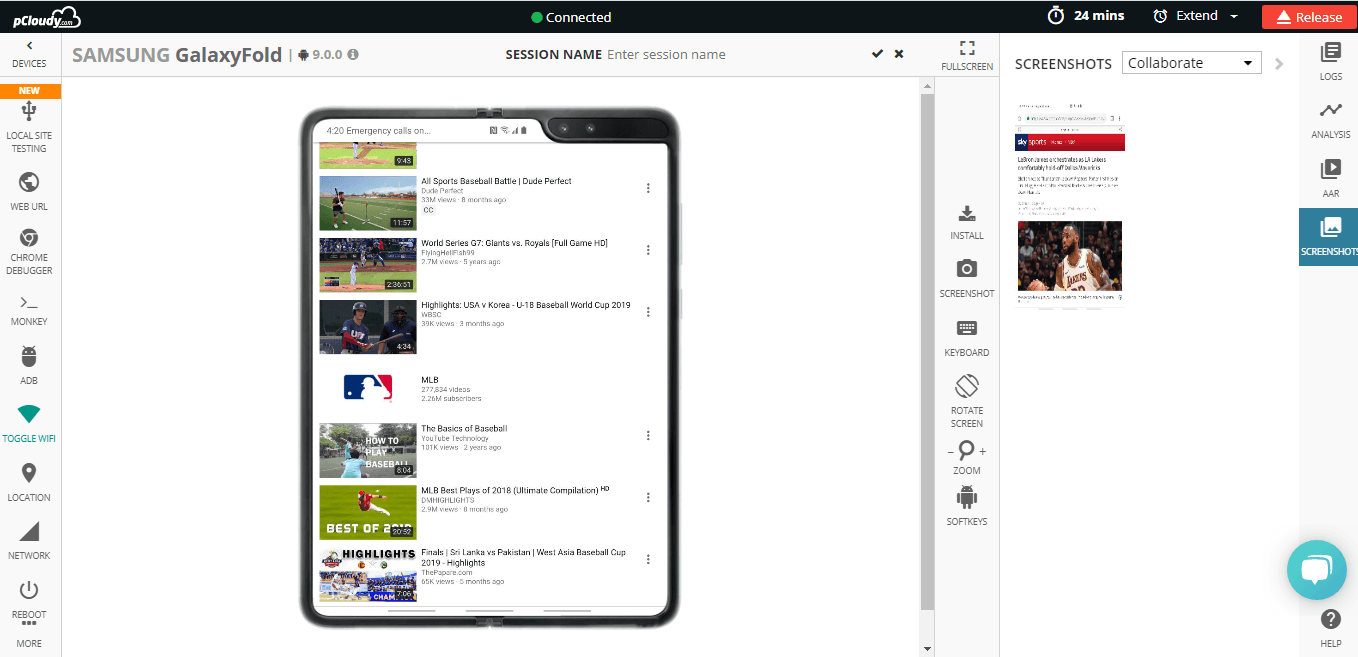Open Finals Sri Lanka vs Pakistan title

[523, 557]
